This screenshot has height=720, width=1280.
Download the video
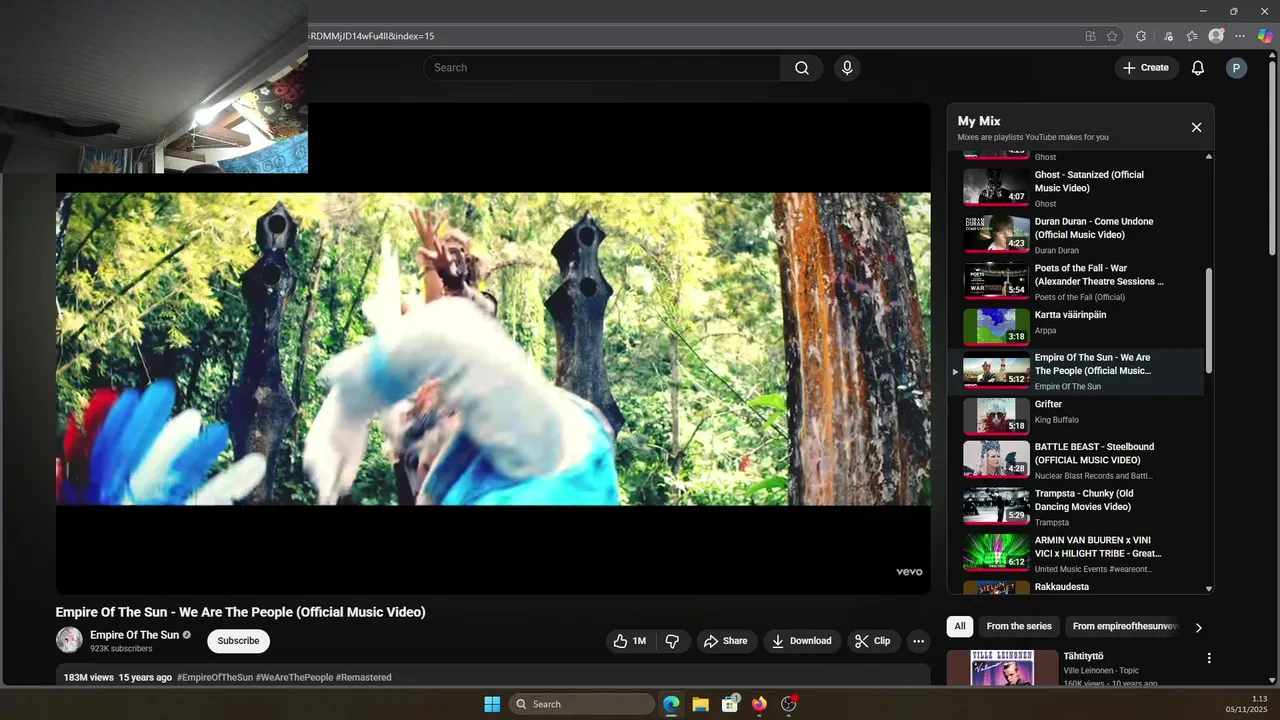tap(802, 641)
